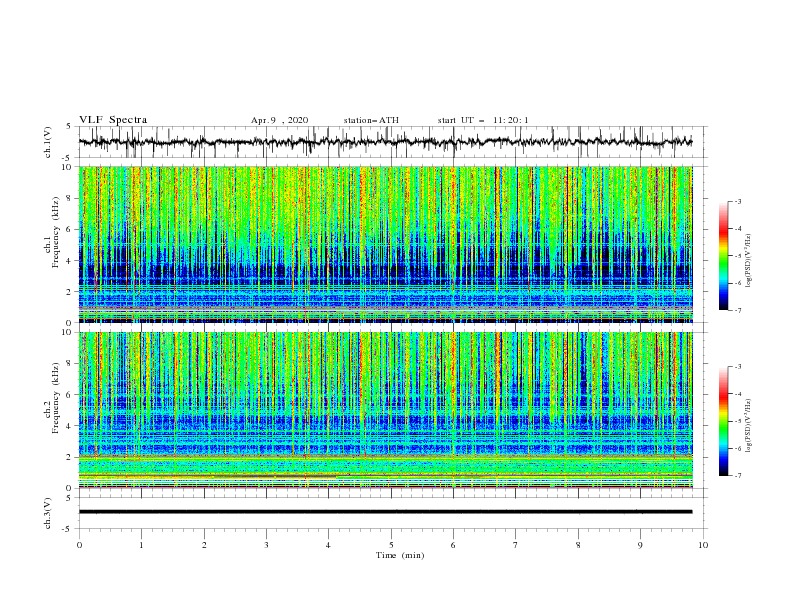Select the "start UT = 11:20: 1" text
Screen dimensions: 792x612
(483, 120)
